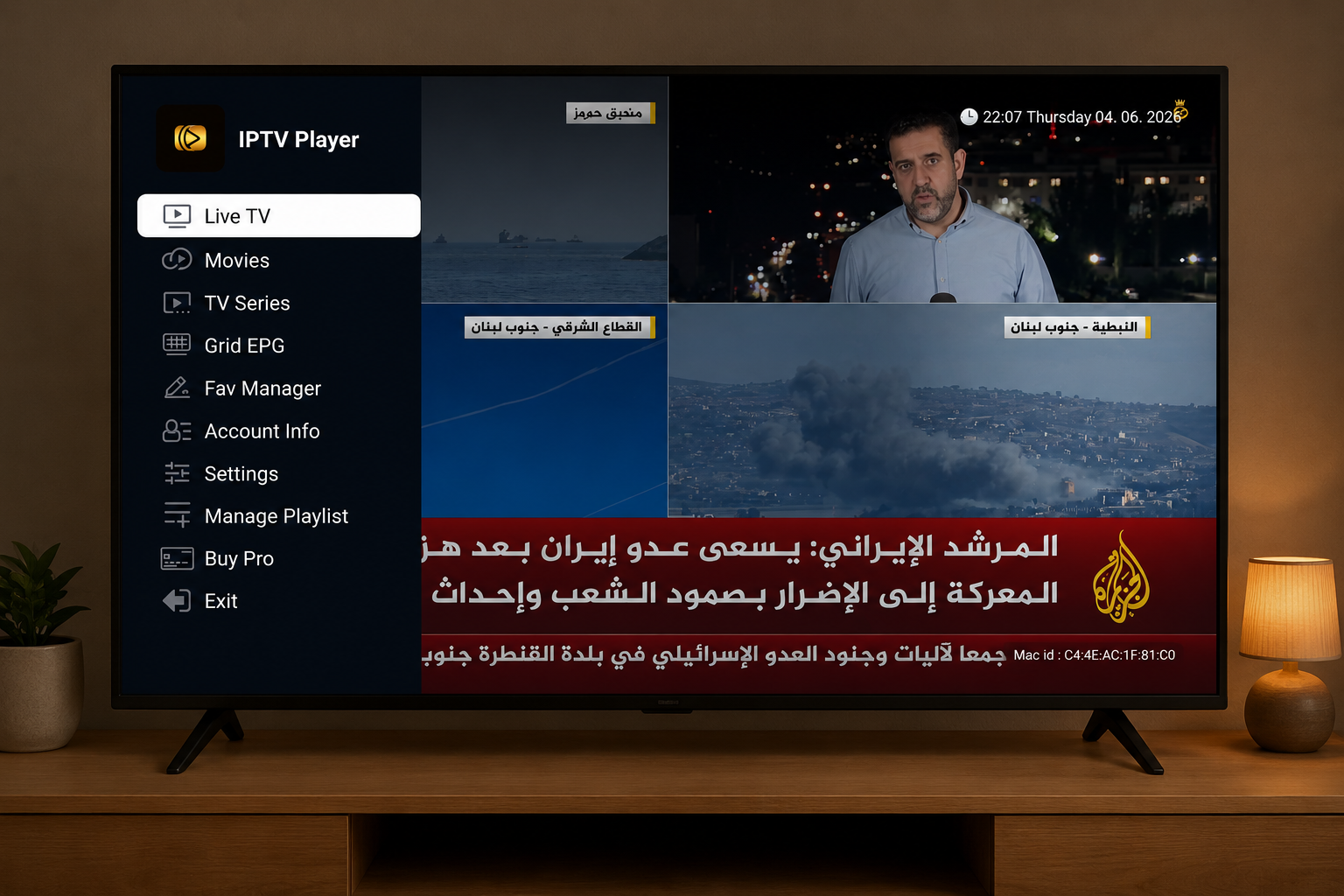
Task: Click the Buy Pro card icon
Action: click(x=177, y=558)
